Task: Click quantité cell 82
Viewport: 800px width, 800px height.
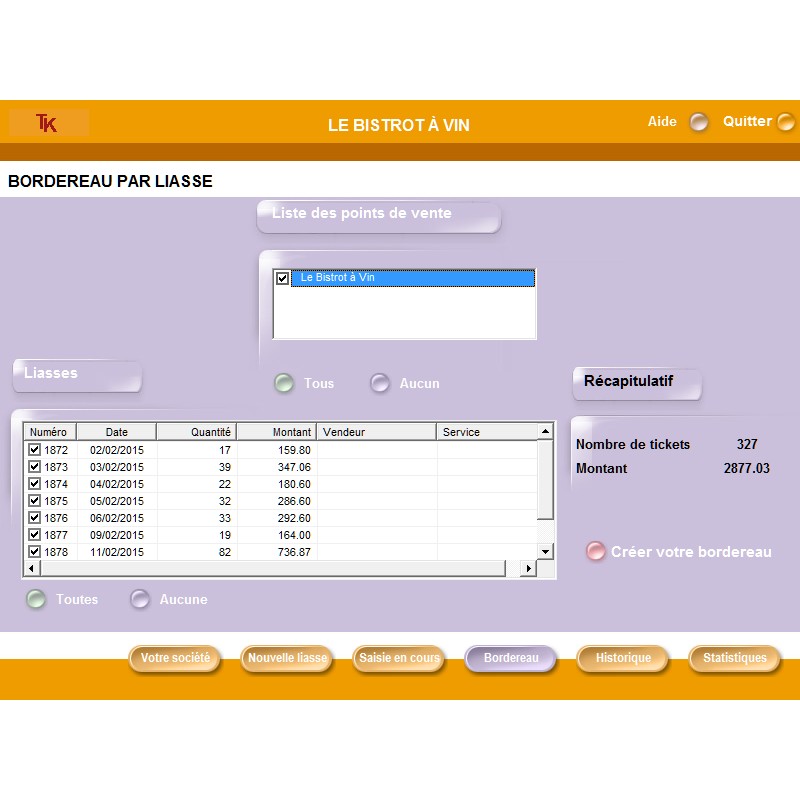Action: (224, 552)
